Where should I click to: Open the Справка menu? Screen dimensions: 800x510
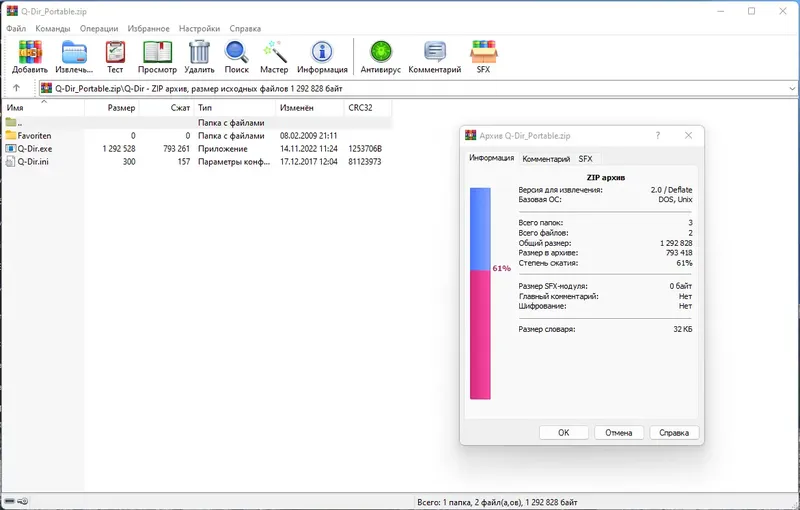tap(245, 29)
